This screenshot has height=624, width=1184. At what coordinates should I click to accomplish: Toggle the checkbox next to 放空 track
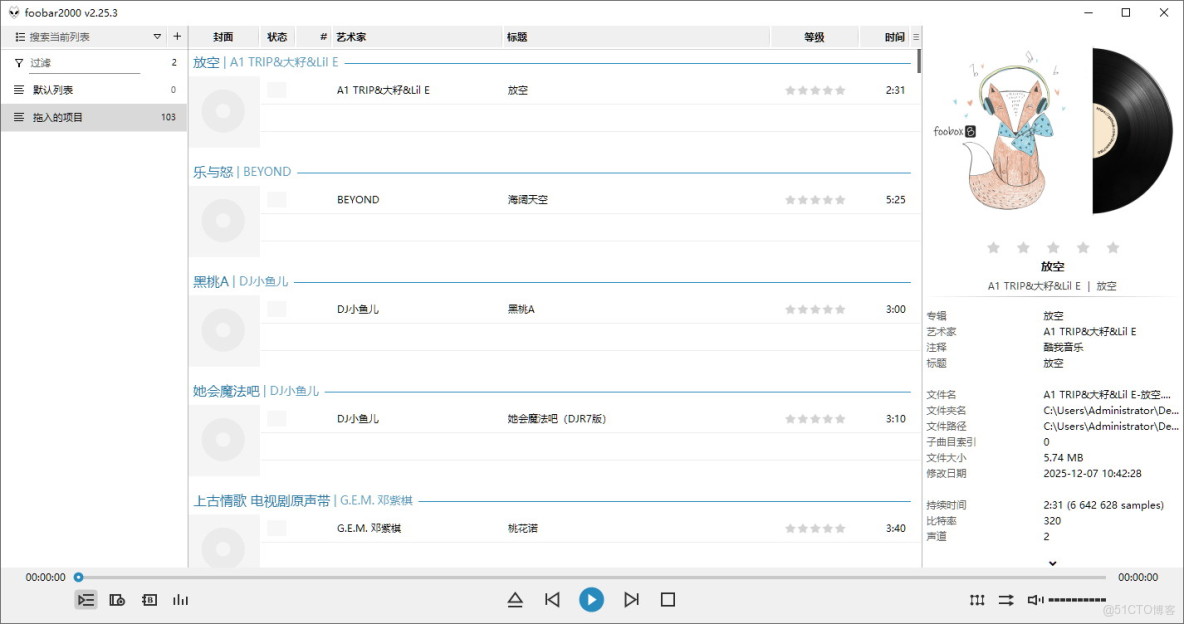coord(277,89)
